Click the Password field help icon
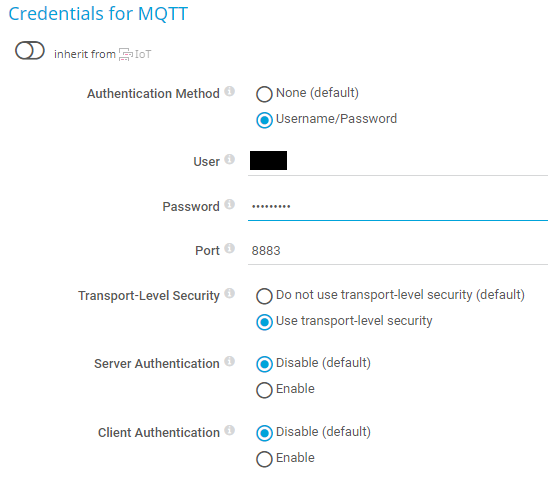The width and height of the screenshot is (548, 480). click(x=229, y=204)
